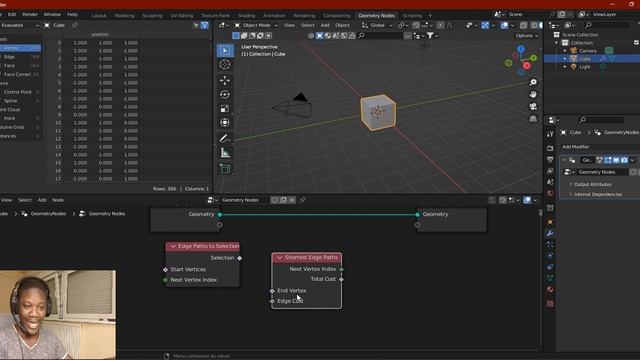Select the Annotate tool

tap(225, 138)
